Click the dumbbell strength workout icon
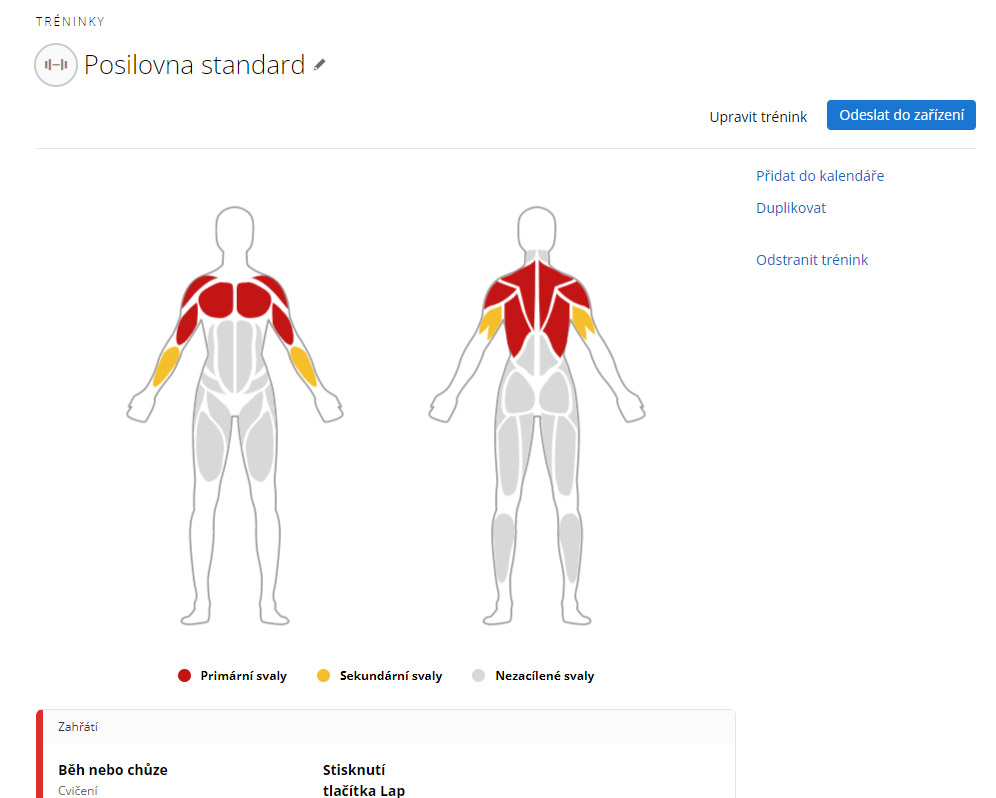The height and width of the screenshot is (798, 996). [56, 65]
